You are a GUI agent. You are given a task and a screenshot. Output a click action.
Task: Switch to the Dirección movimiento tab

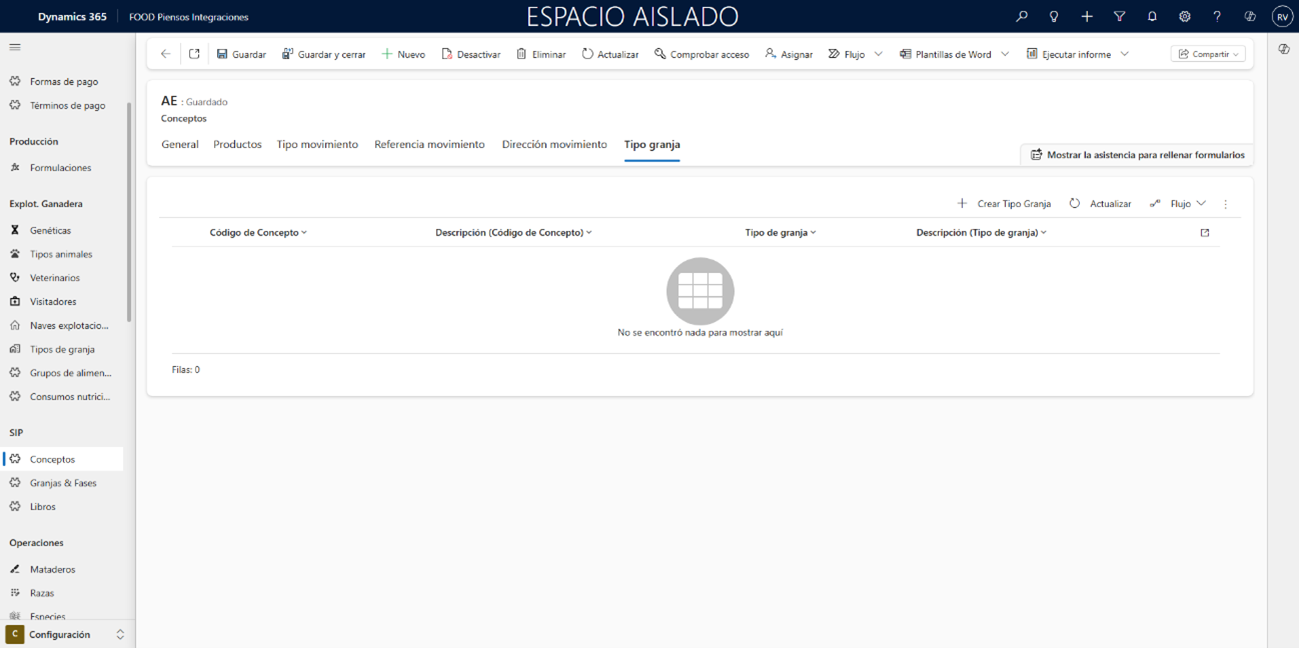(554, 144)
